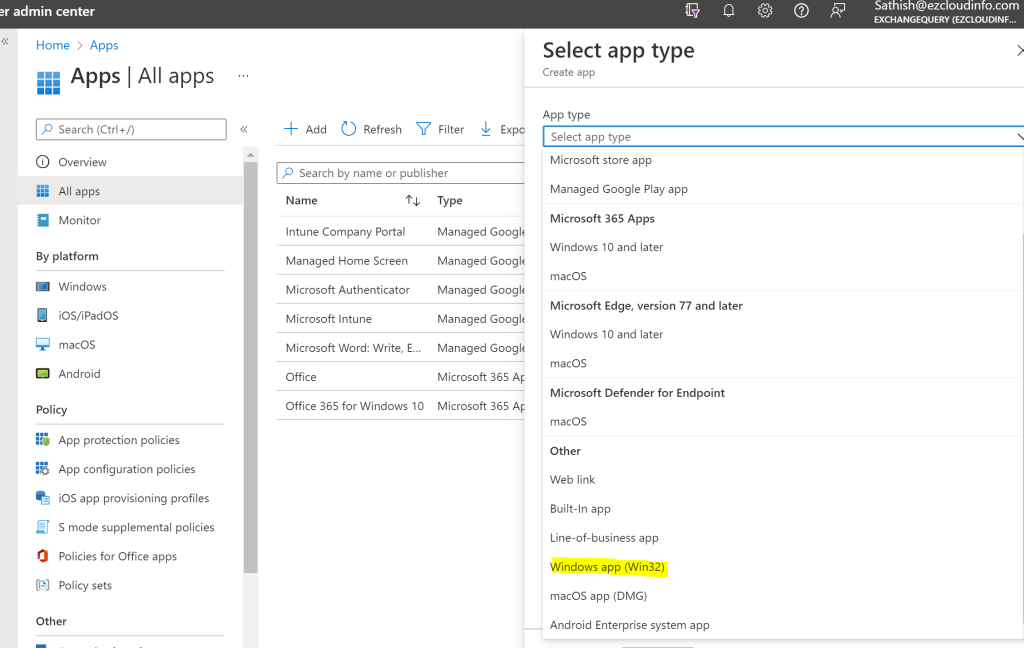
Task: Click the notifications bell icon
Action: click(729, 11)
